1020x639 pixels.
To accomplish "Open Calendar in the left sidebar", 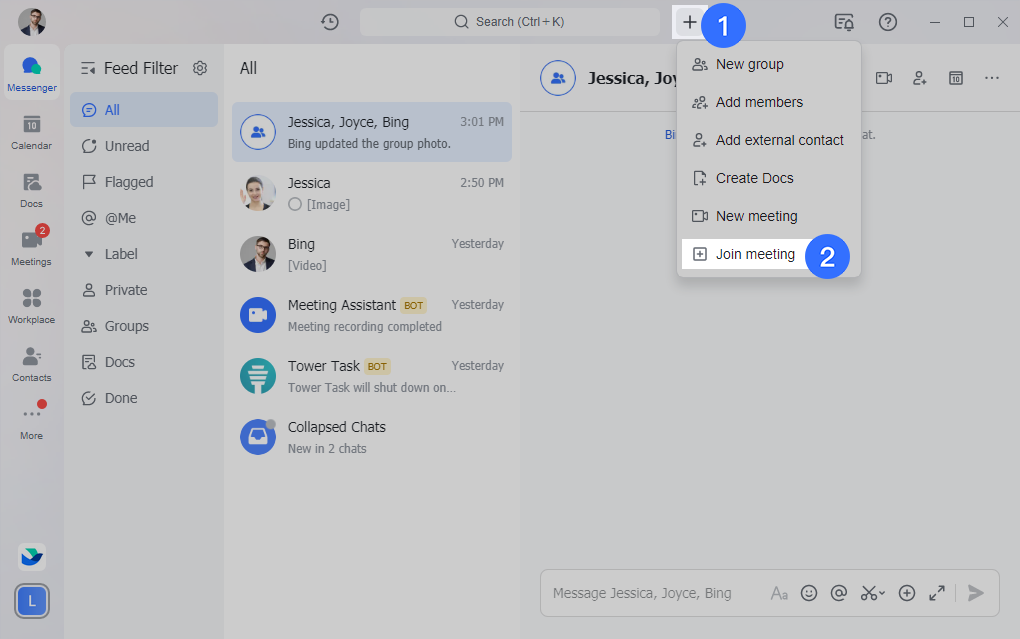I will (31, 132).
